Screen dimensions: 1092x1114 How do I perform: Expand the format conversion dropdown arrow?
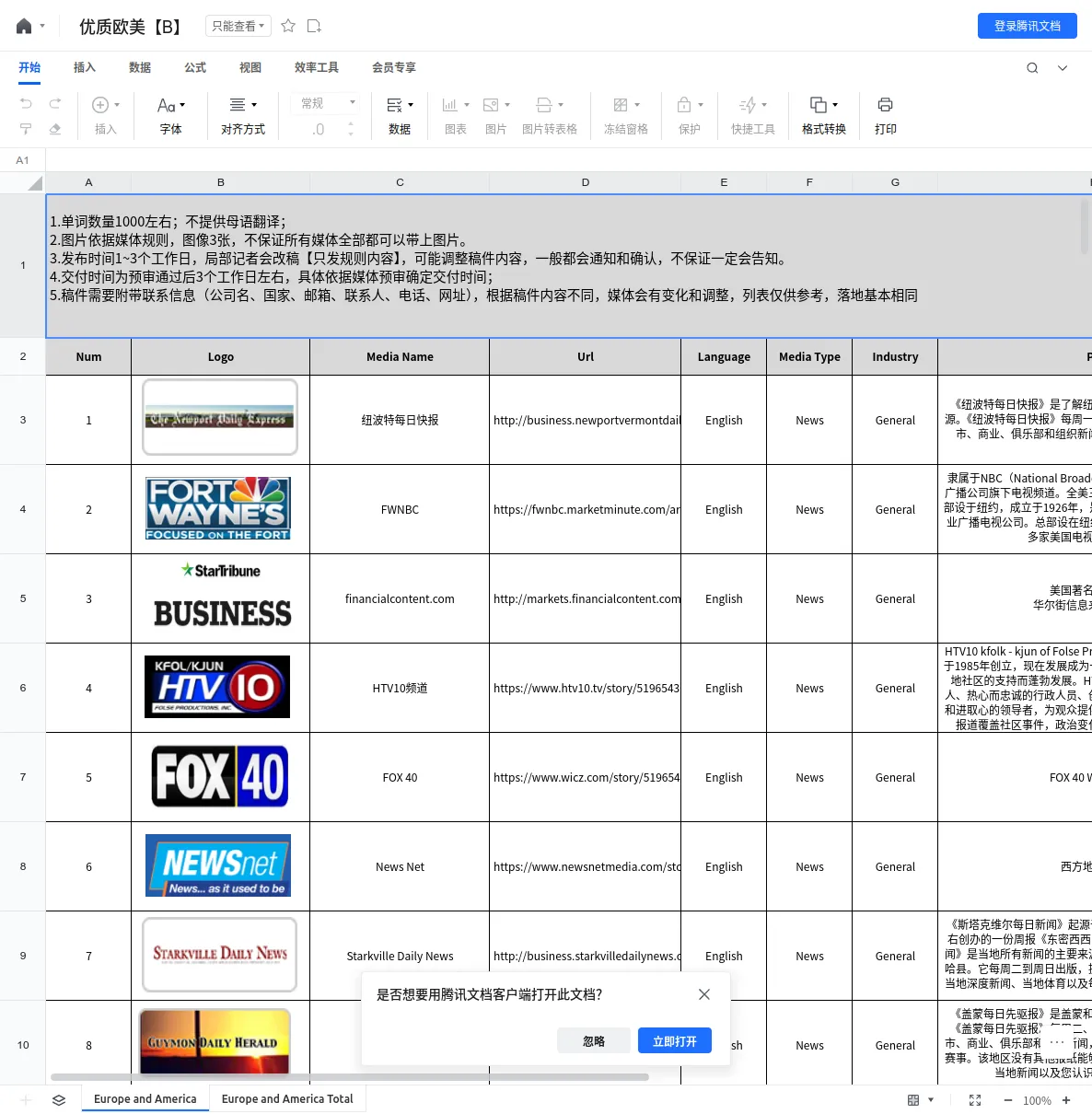pos(835,105)
